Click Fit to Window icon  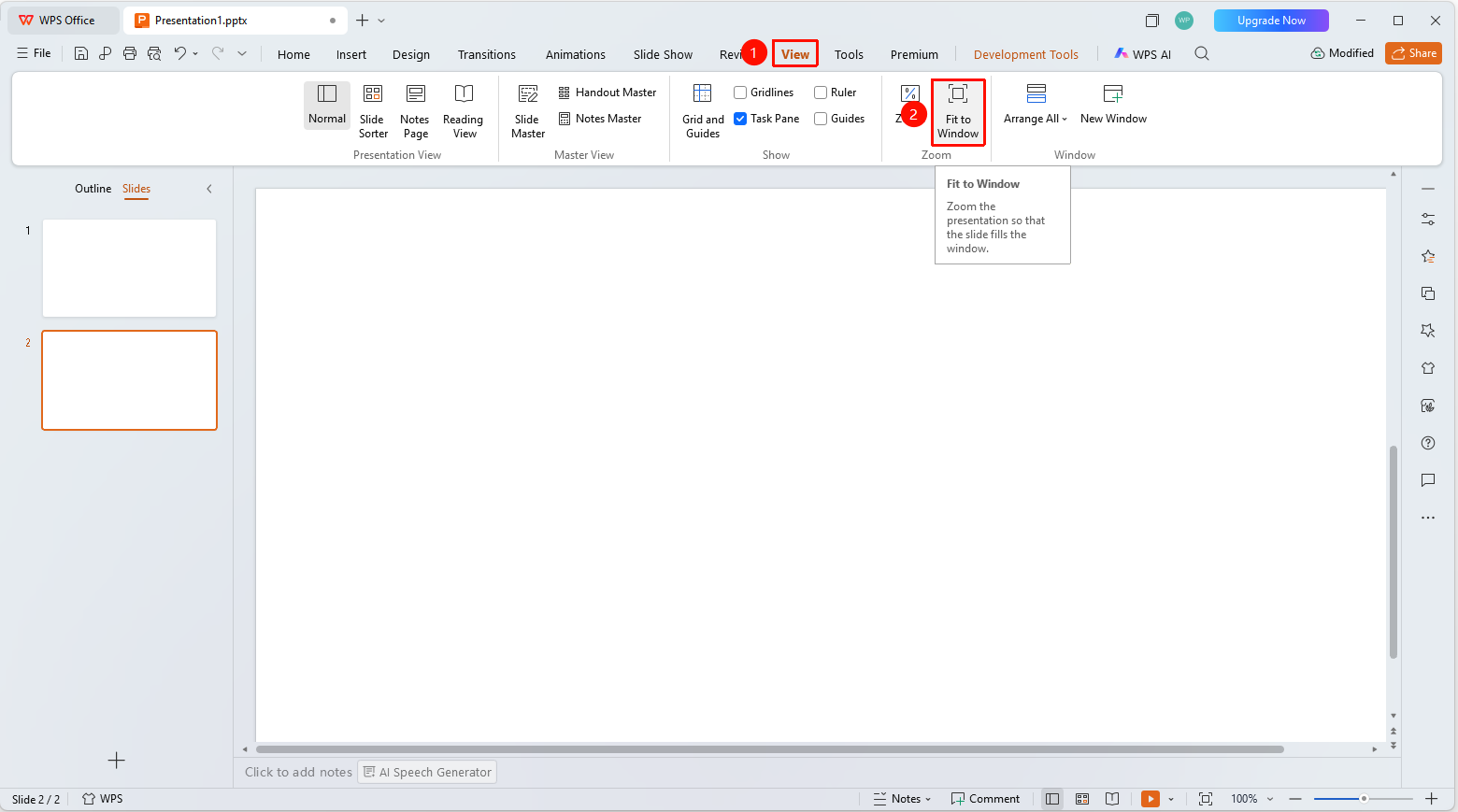[958, 93]
